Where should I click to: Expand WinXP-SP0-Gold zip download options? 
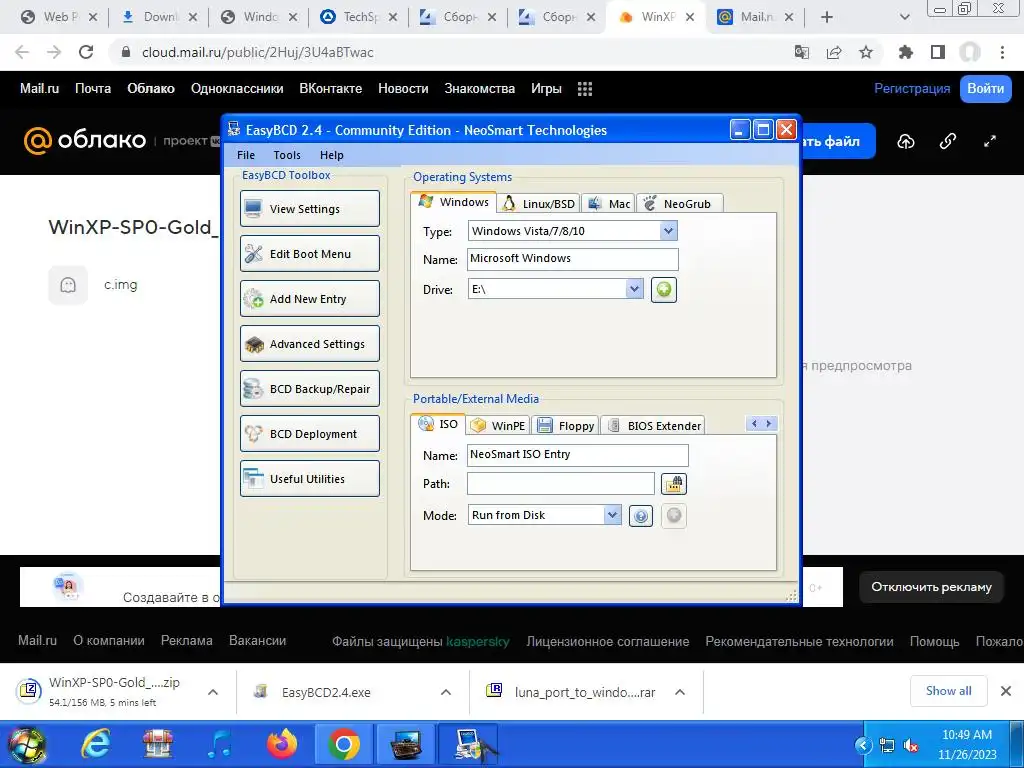[x=213, y=692]
